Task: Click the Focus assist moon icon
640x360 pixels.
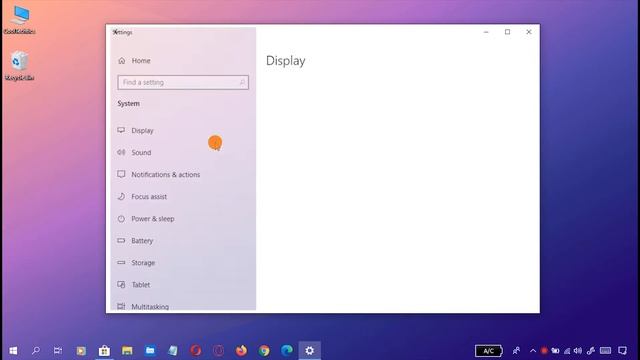Action: 121,196
